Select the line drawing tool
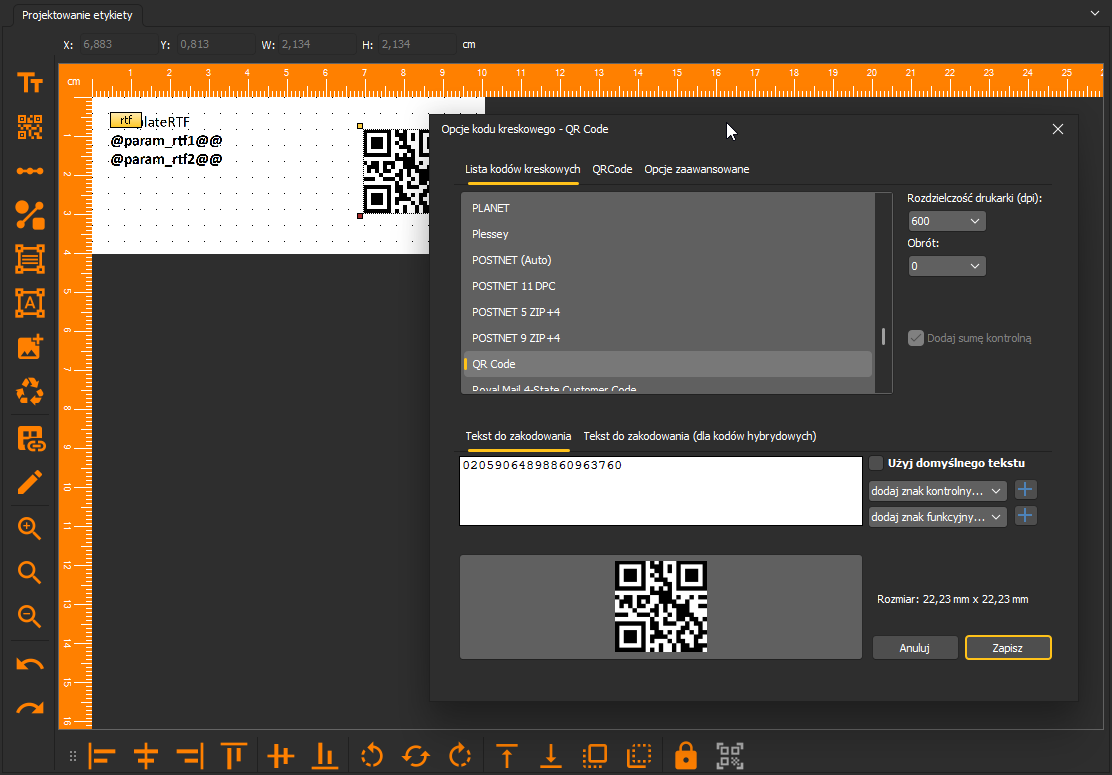The height and width of the screenshot is (775, 1112). point(30,171)
